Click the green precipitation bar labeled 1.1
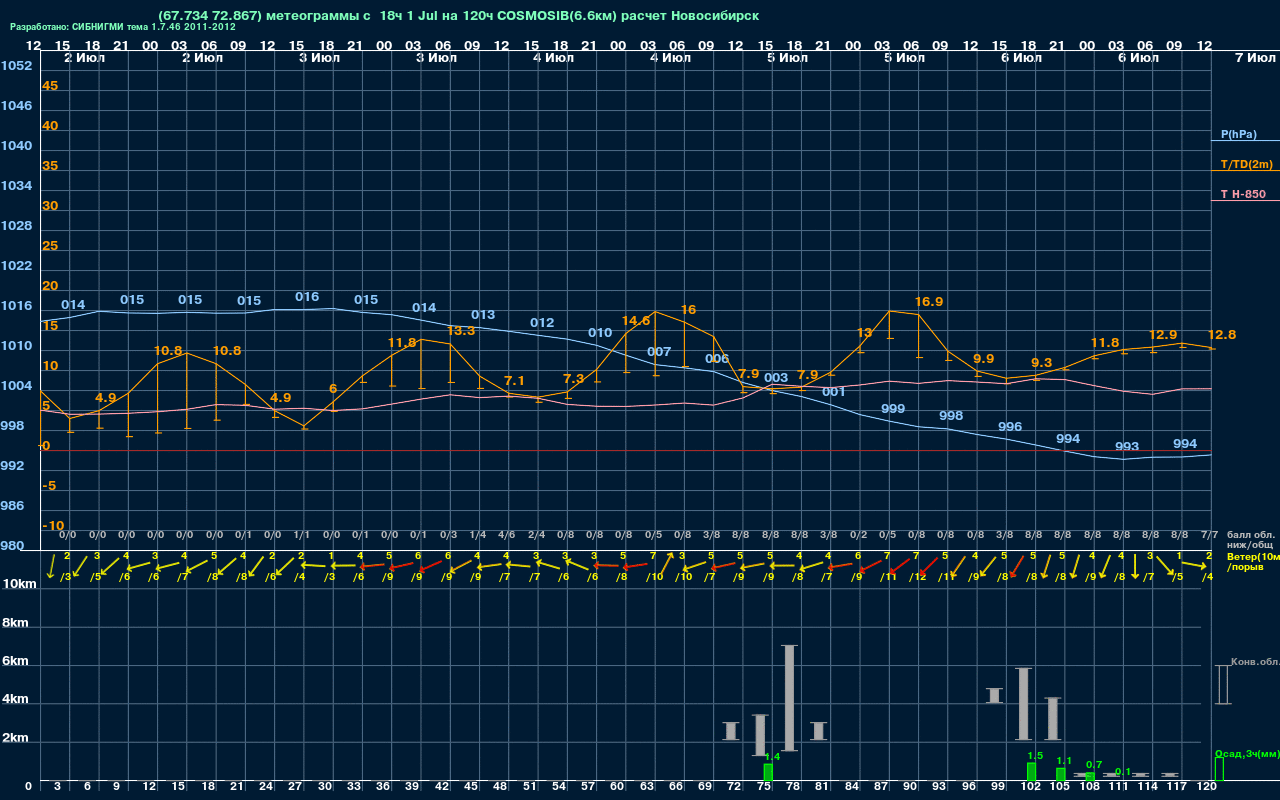 pyautogui.click(x=1061, y=775)
